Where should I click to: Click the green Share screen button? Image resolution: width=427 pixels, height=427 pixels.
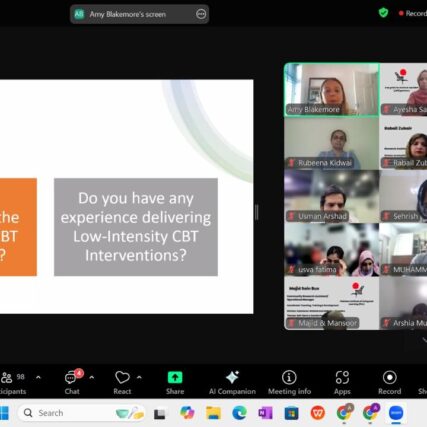pos(175,383)
